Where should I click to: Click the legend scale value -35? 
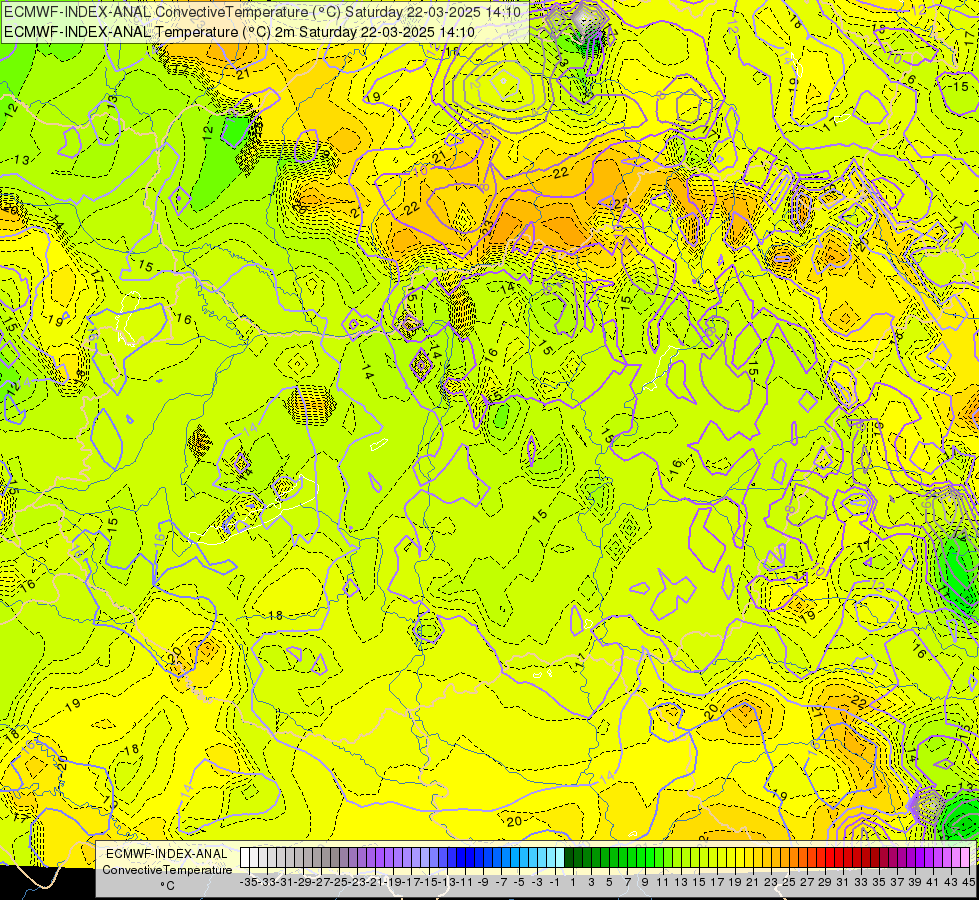click(x=249, y=882)
